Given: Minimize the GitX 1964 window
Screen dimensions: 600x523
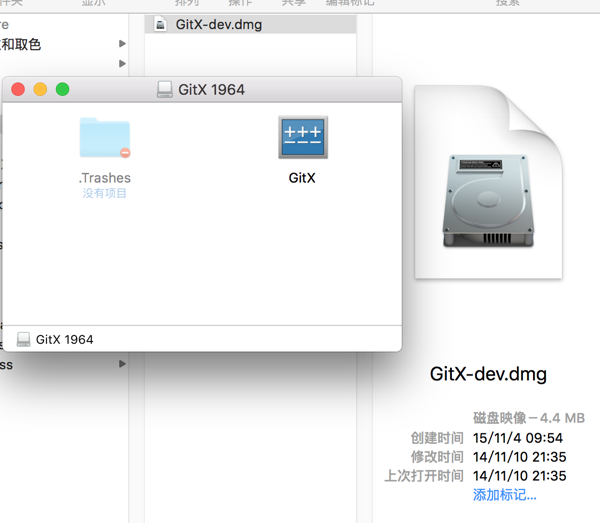Looking at the screenshot, I should (40, 90).
